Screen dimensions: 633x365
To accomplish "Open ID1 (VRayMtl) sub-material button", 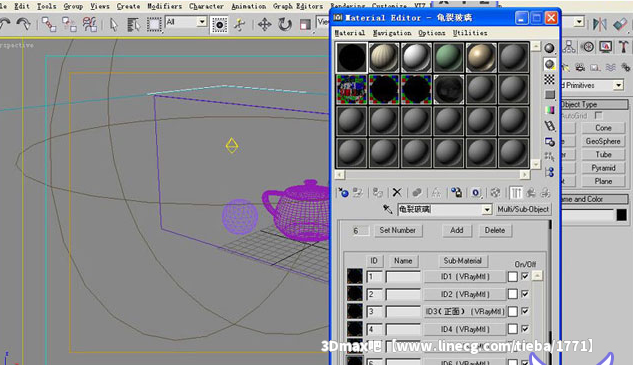I will (465, 277).
